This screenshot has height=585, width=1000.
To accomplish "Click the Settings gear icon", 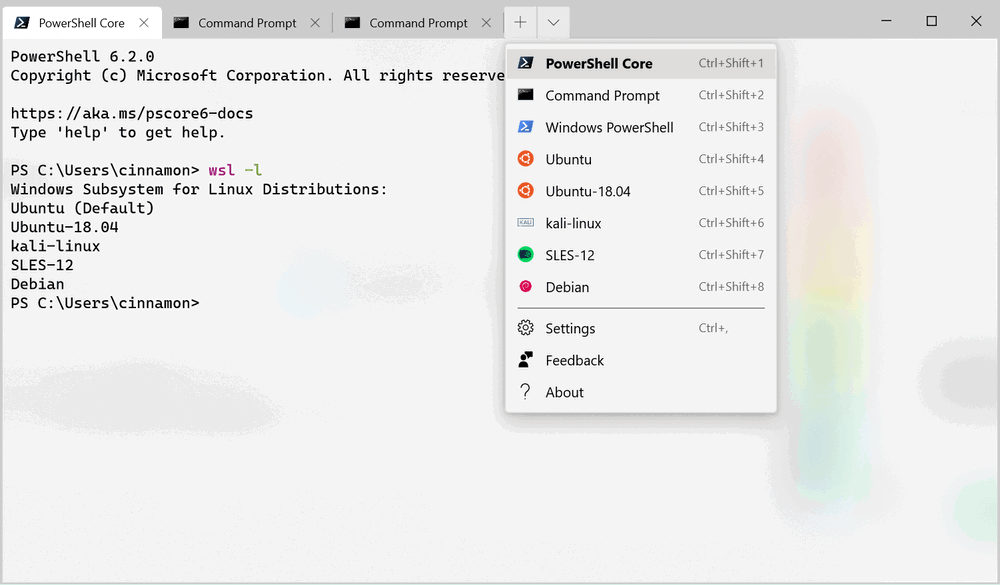I will click(525, 328).
